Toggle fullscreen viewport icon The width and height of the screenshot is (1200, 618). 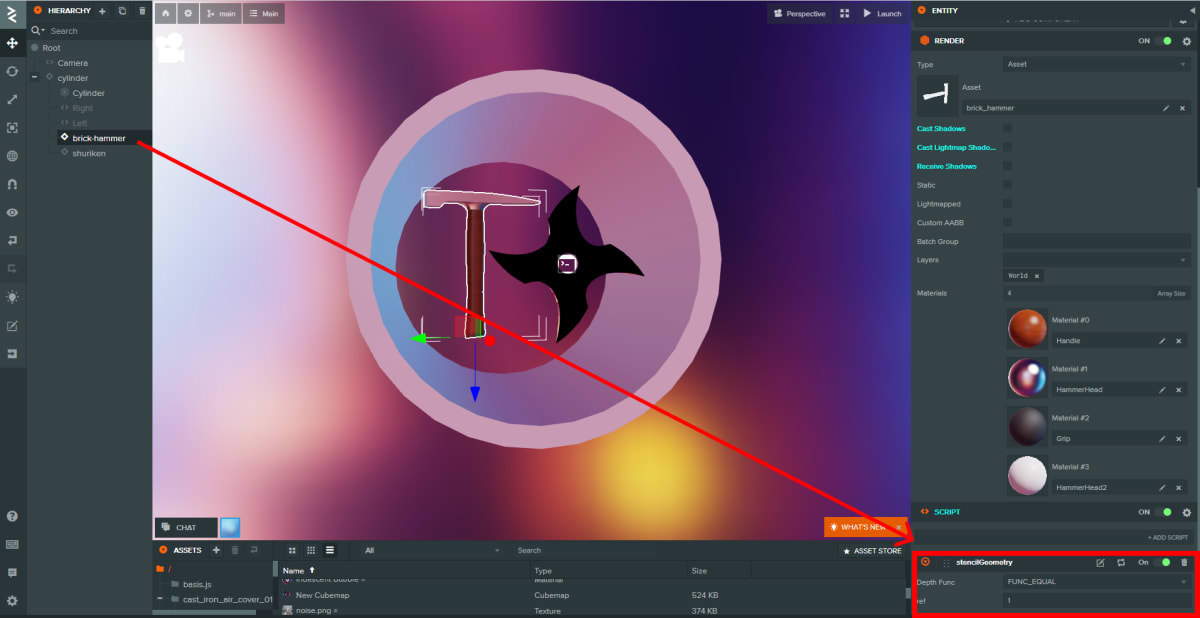(x=844, y=13)
